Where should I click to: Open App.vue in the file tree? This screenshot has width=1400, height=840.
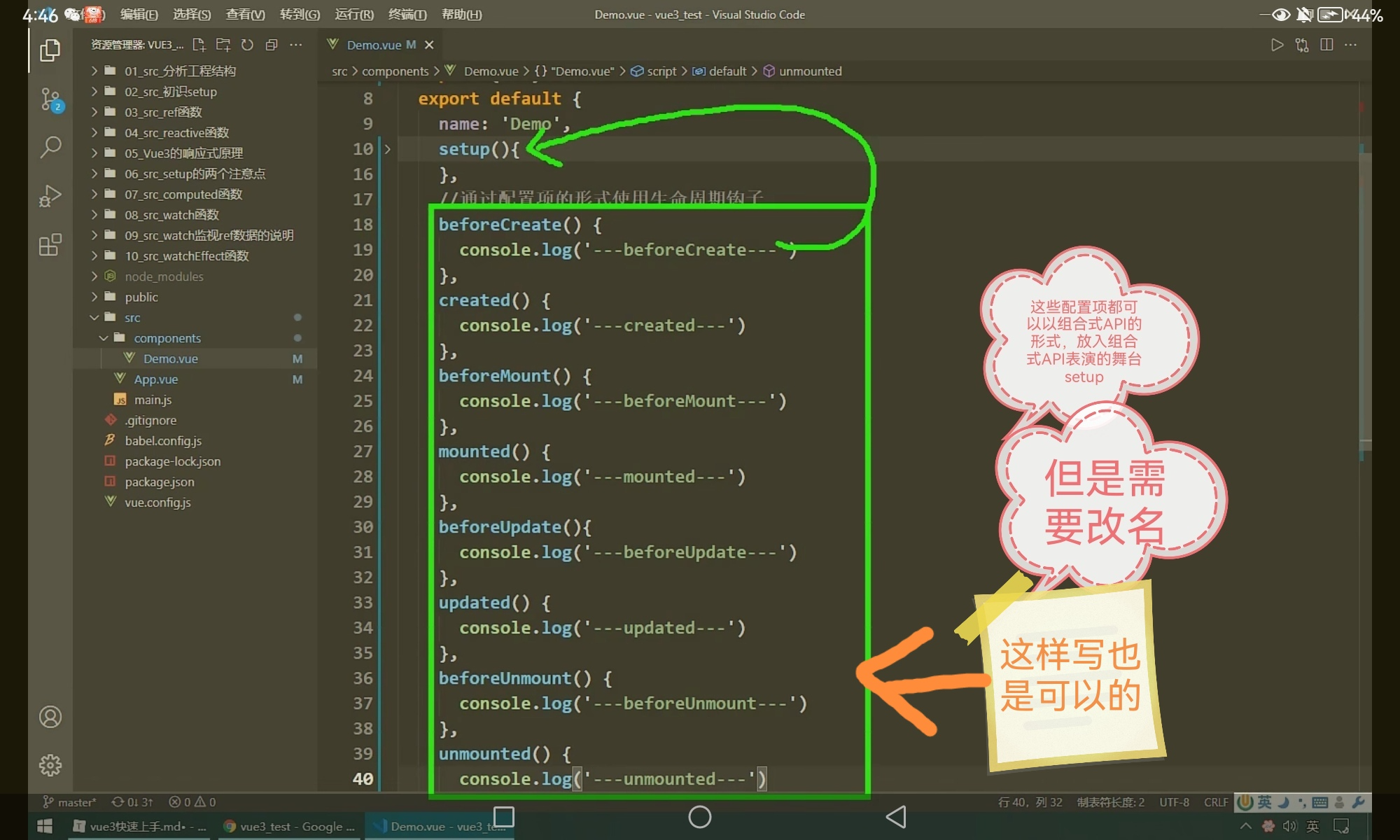(x=155, y=379)
